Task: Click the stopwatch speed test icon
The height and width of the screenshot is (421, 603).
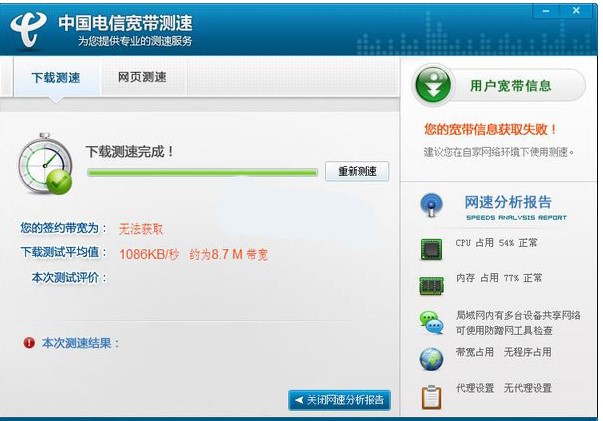Action: pos(45,165)
